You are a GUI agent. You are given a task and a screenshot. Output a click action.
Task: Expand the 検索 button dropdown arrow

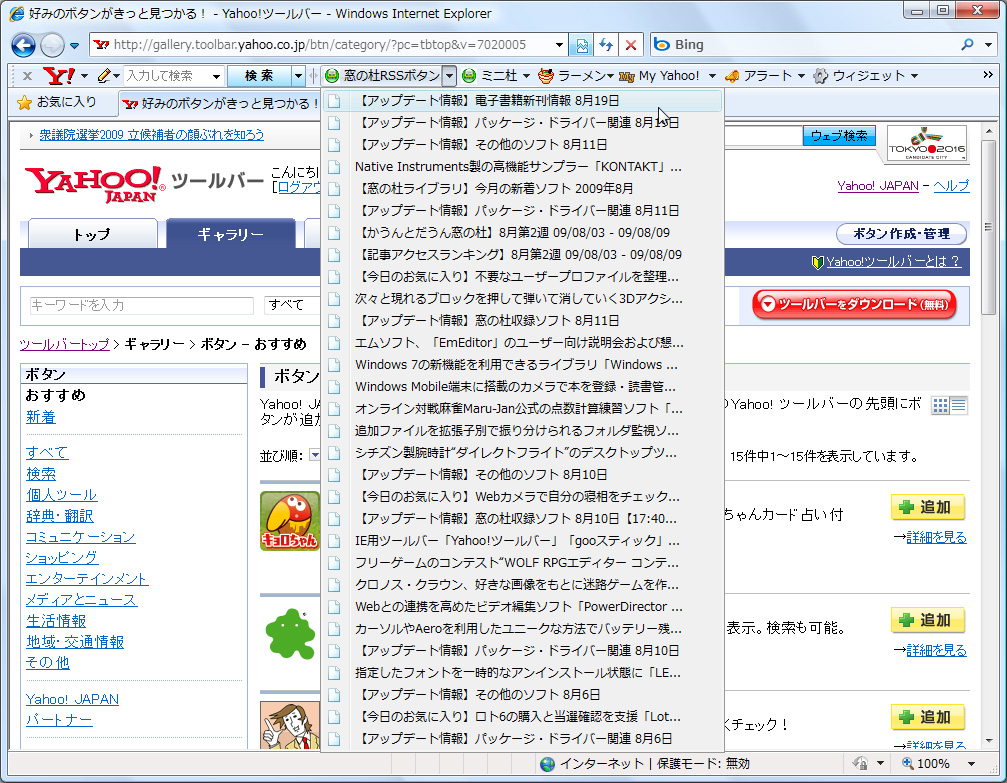coord(296,75)
